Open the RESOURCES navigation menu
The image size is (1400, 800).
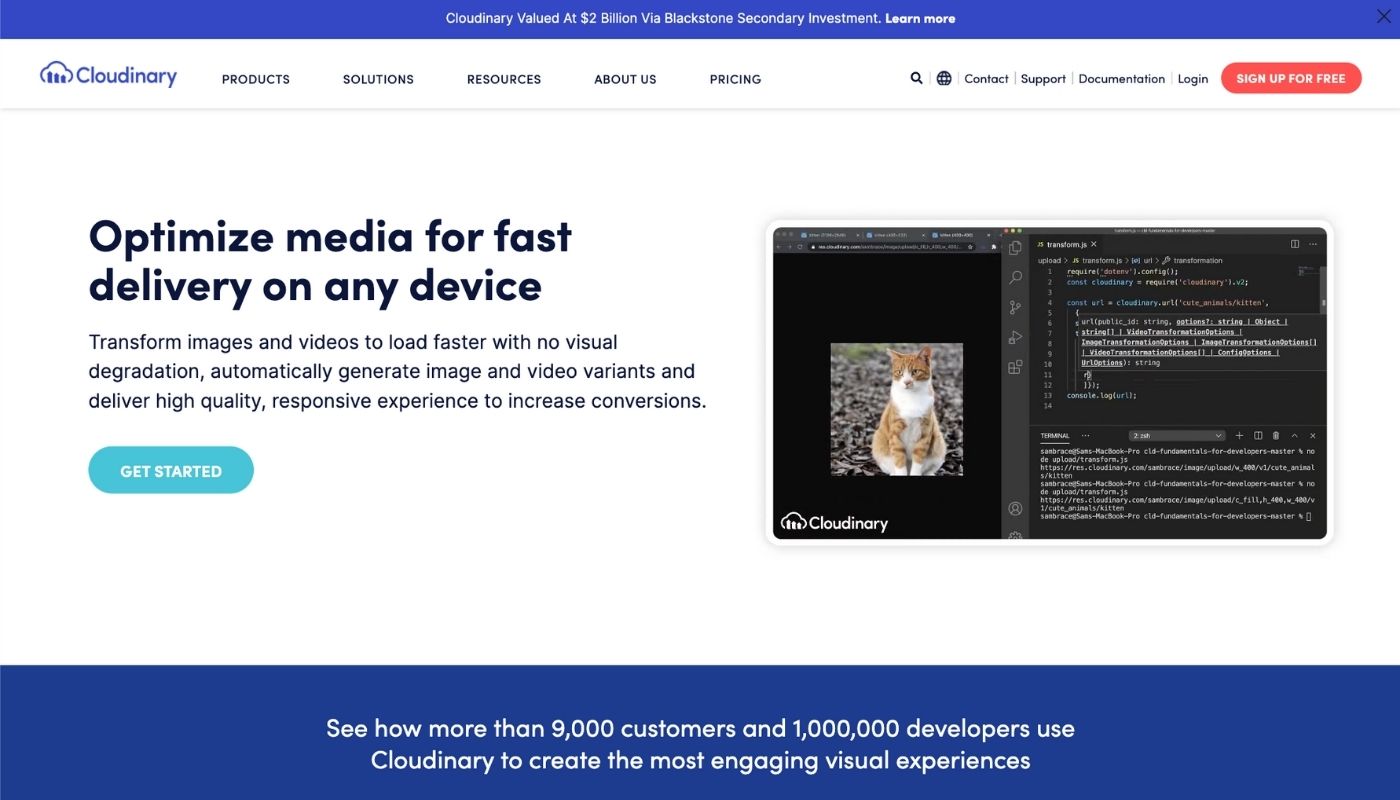coord(504,79)
